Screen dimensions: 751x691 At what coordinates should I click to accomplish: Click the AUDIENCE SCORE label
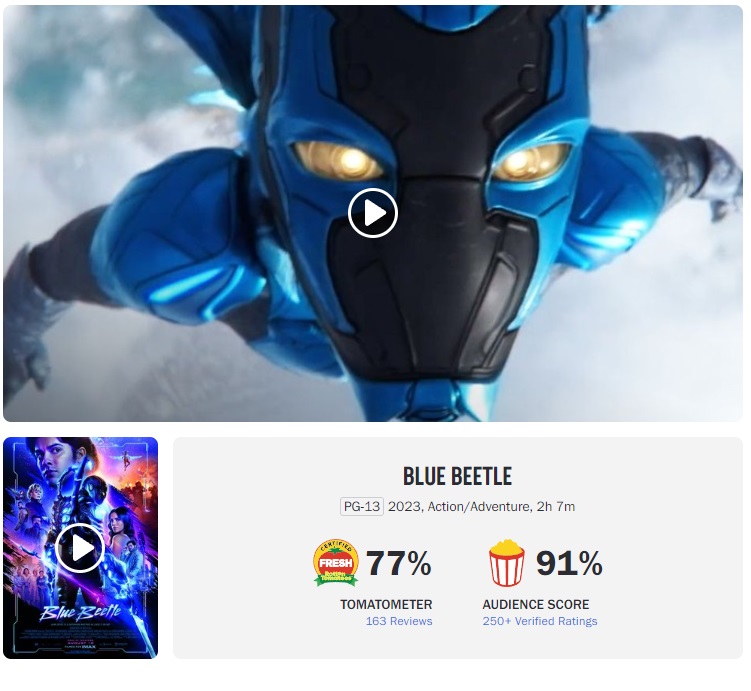(535, 604)
